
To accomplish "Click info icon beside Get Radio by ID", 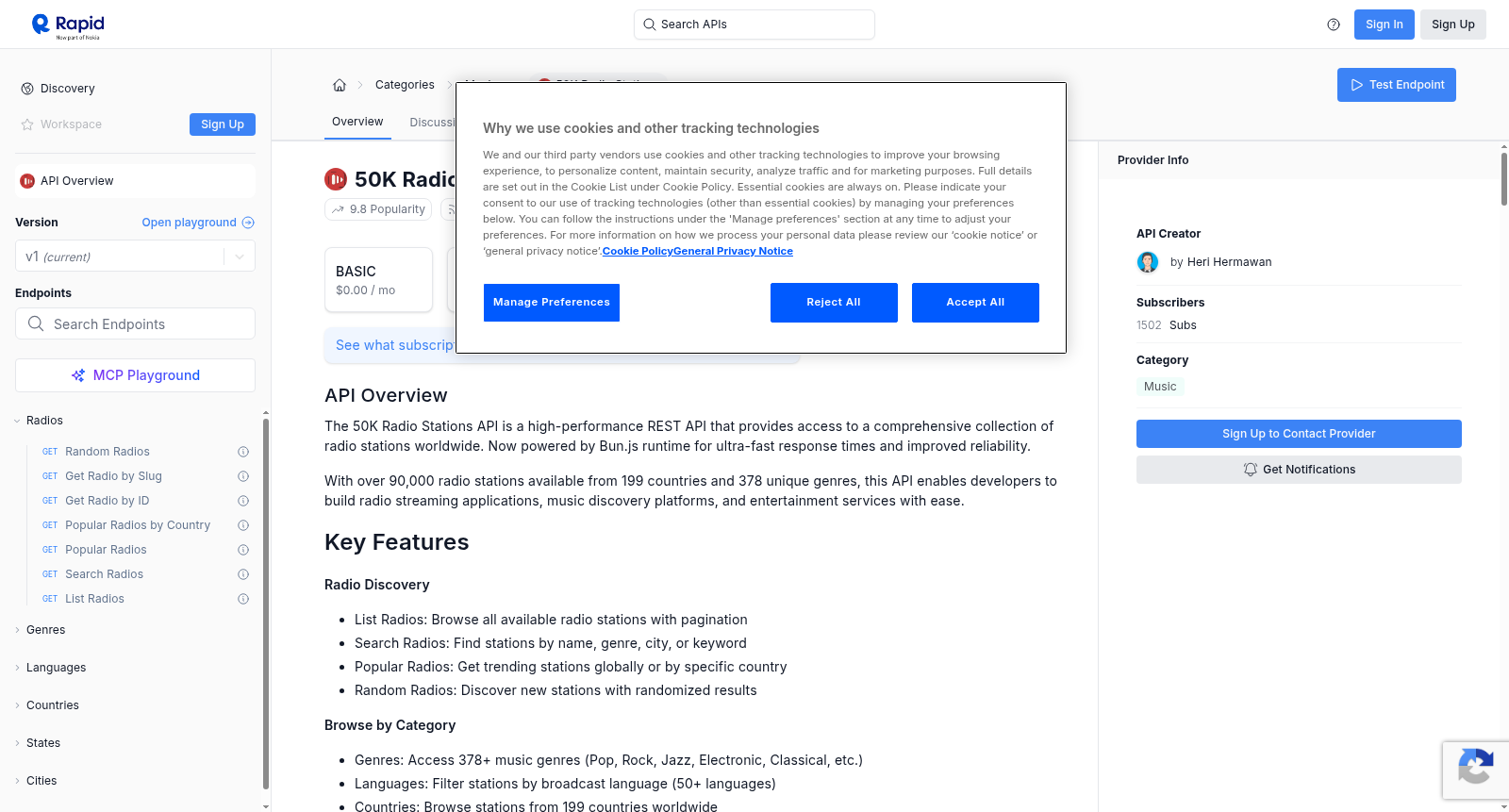I will 243,501.
